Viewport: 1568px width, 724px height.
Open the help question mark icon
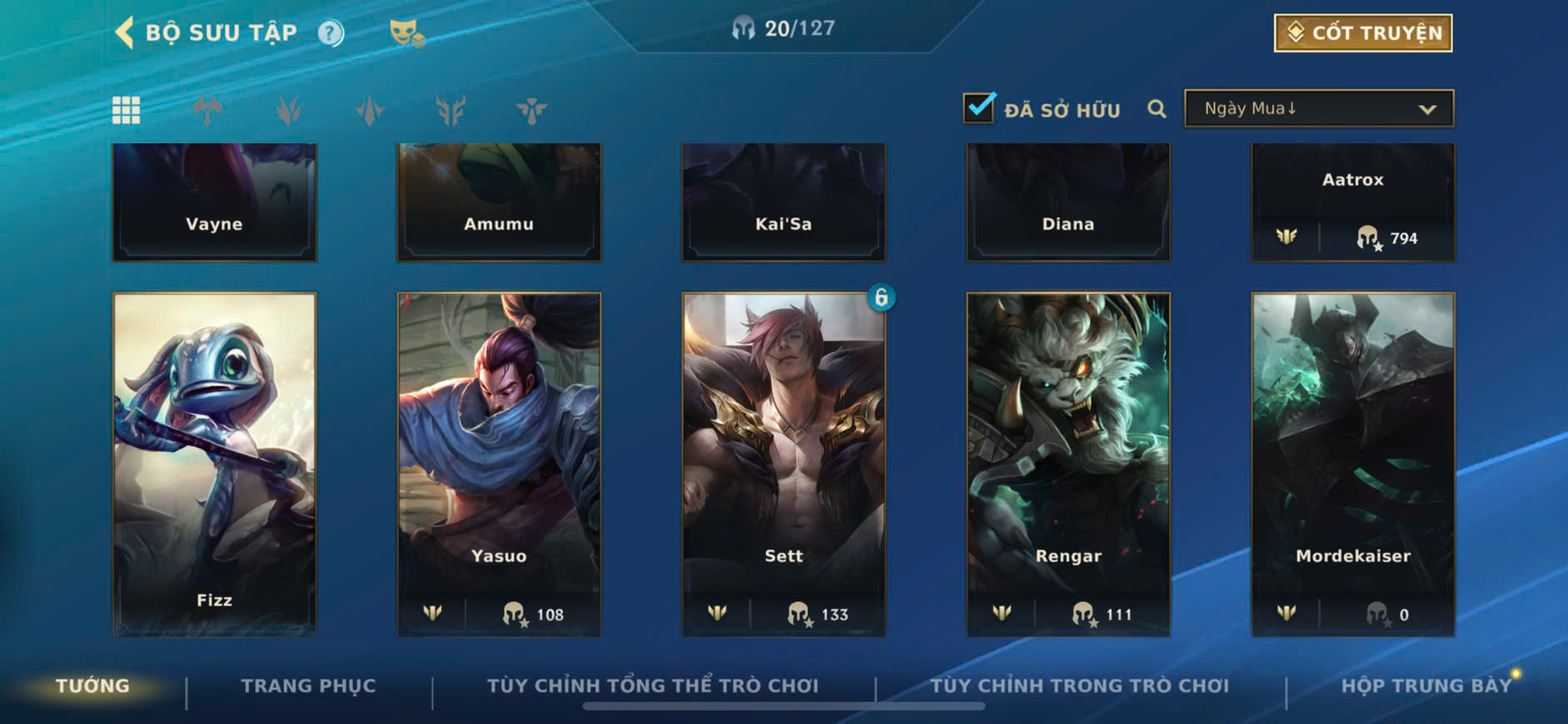331,33
